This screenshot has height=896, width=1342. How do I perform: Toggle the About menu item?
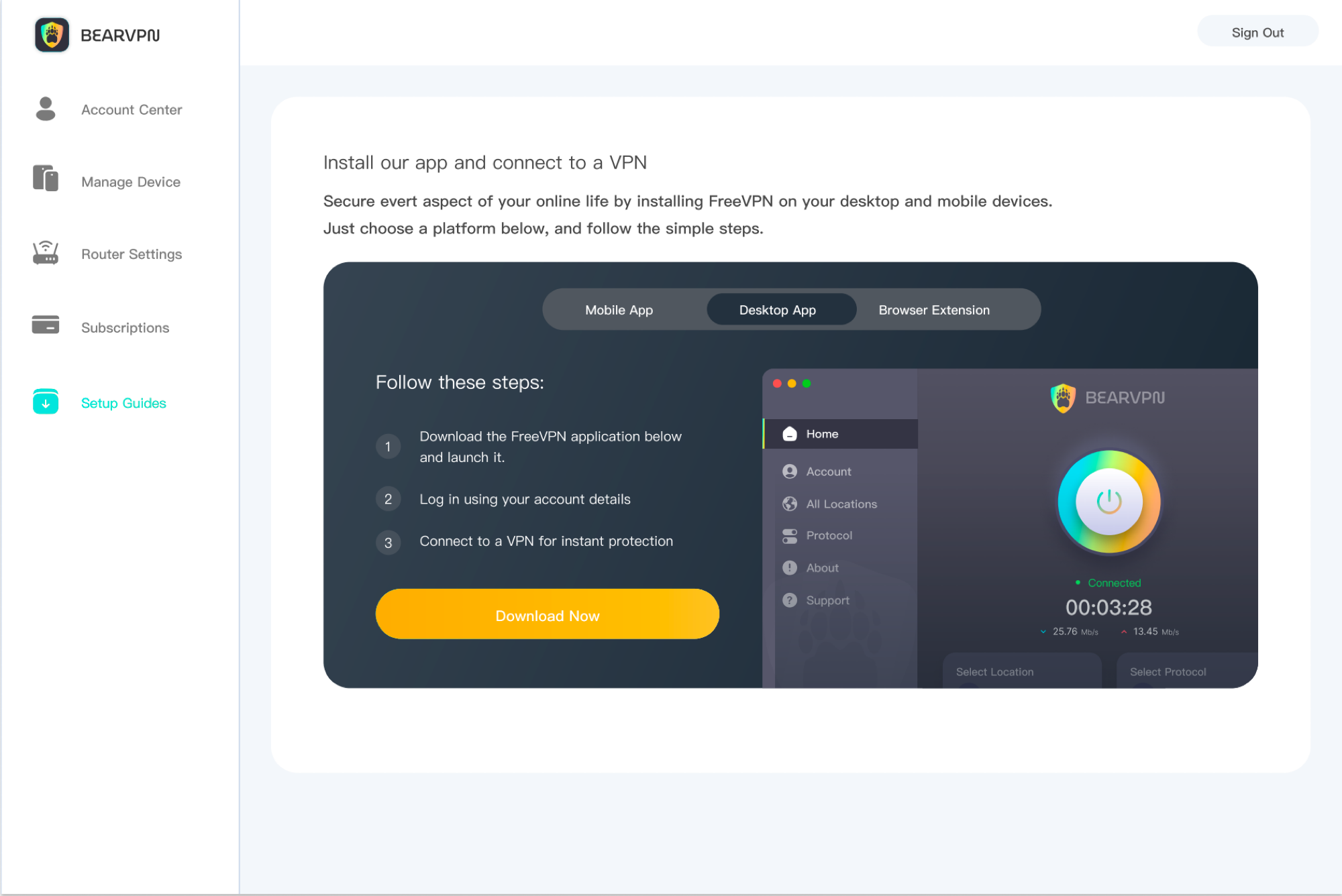pos(820,567)
